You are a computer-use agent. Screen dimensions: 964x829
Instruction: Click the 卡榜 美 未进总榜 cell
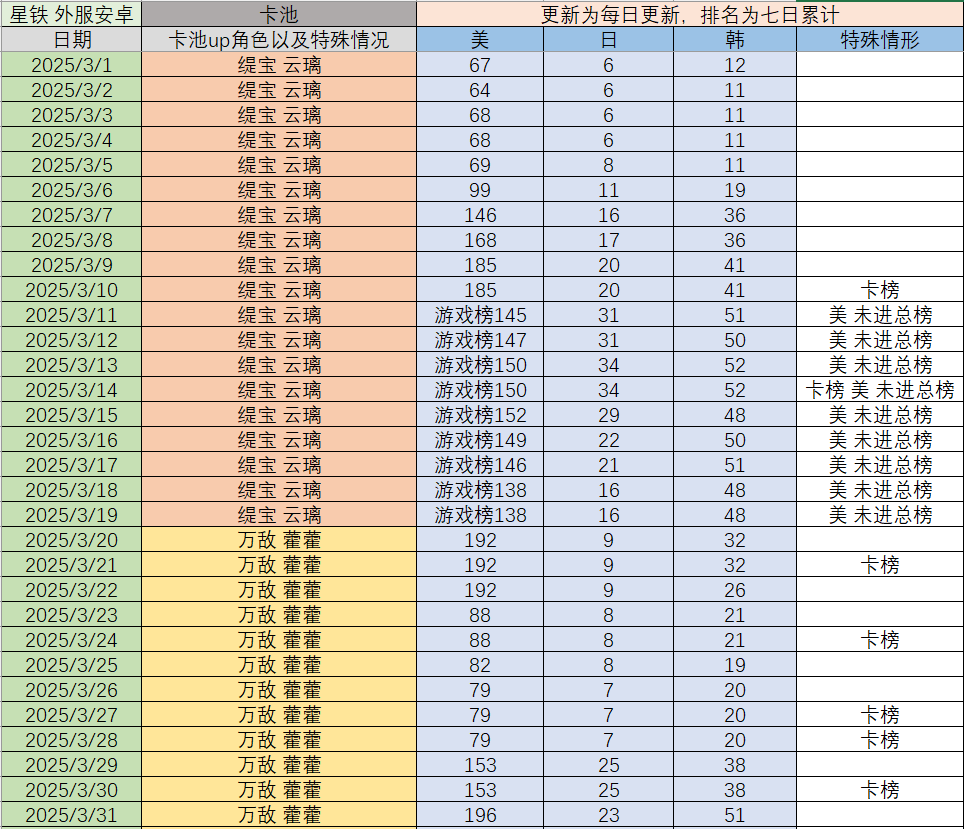(880, 390)
